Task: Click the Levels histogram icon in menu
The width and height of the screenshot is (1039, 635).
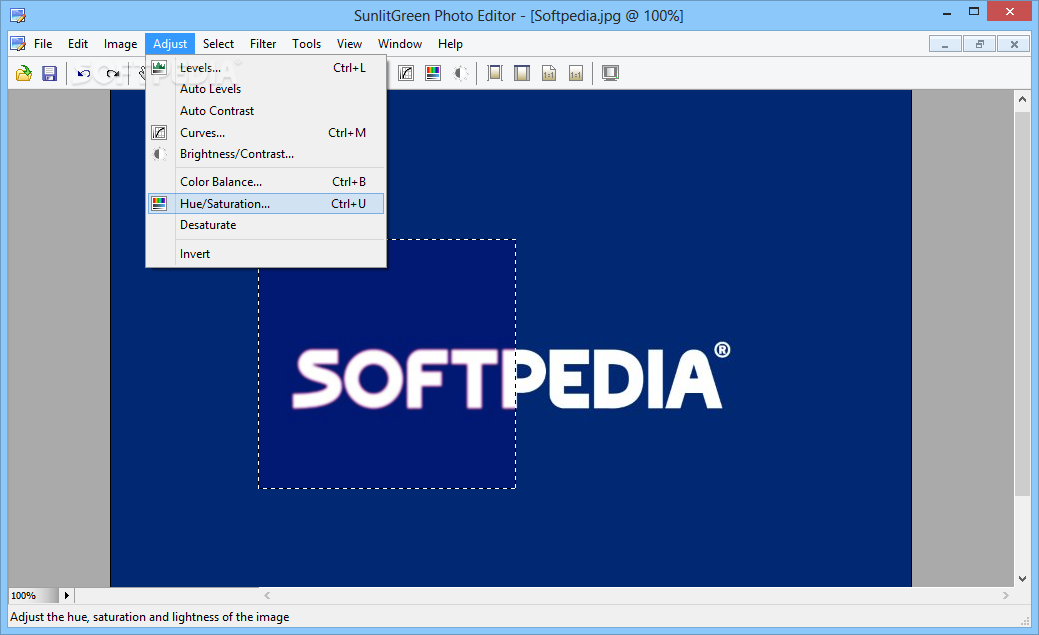Action: pyautogui.click(x=159, y=67)
